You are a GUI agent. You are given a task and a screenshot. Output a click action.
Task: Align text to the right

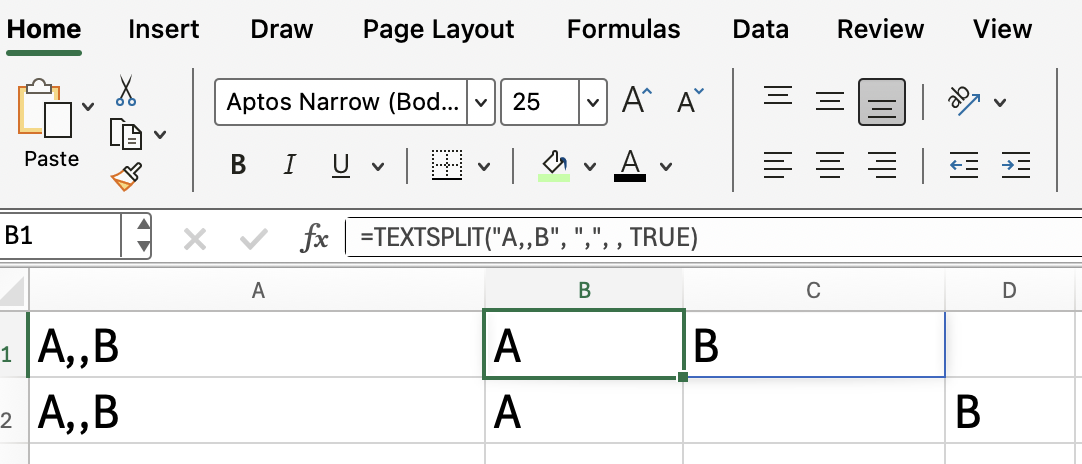click(881, 165)
